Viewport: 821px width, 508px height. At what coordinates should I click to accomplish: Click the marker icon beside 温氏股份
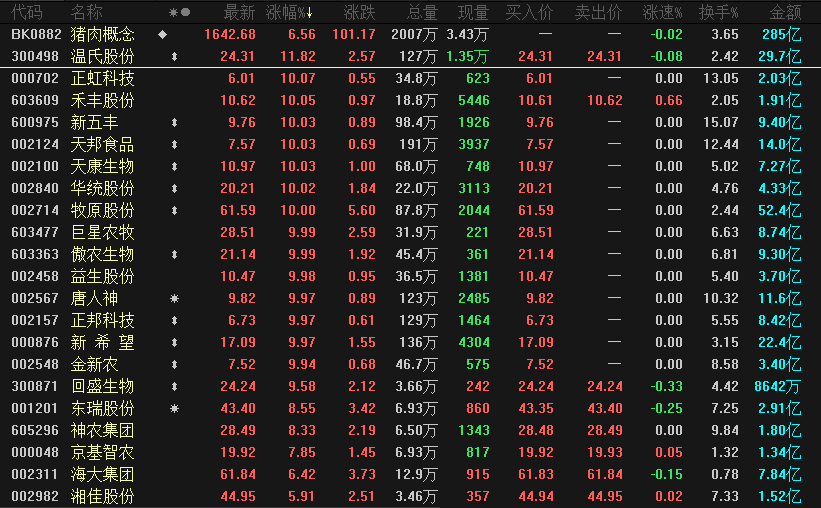pos(174,57)
